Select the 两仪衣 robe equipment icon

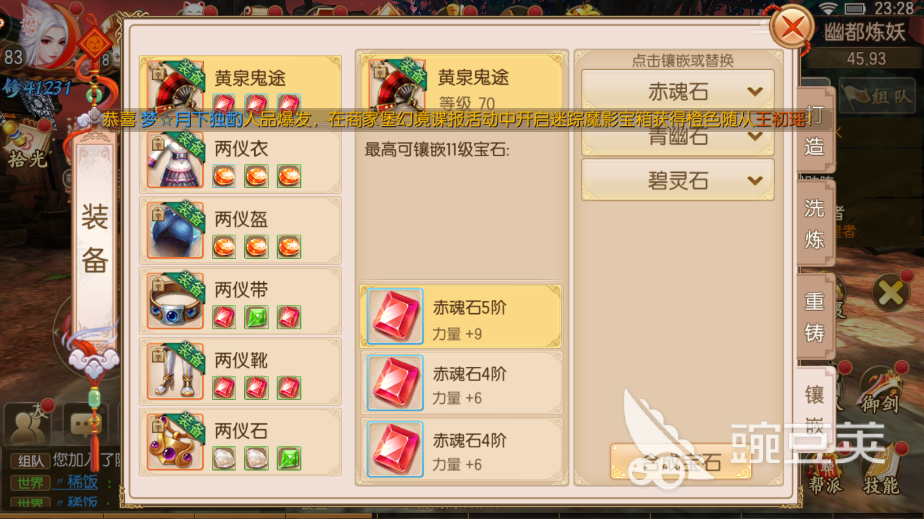(x=176, y=160)
